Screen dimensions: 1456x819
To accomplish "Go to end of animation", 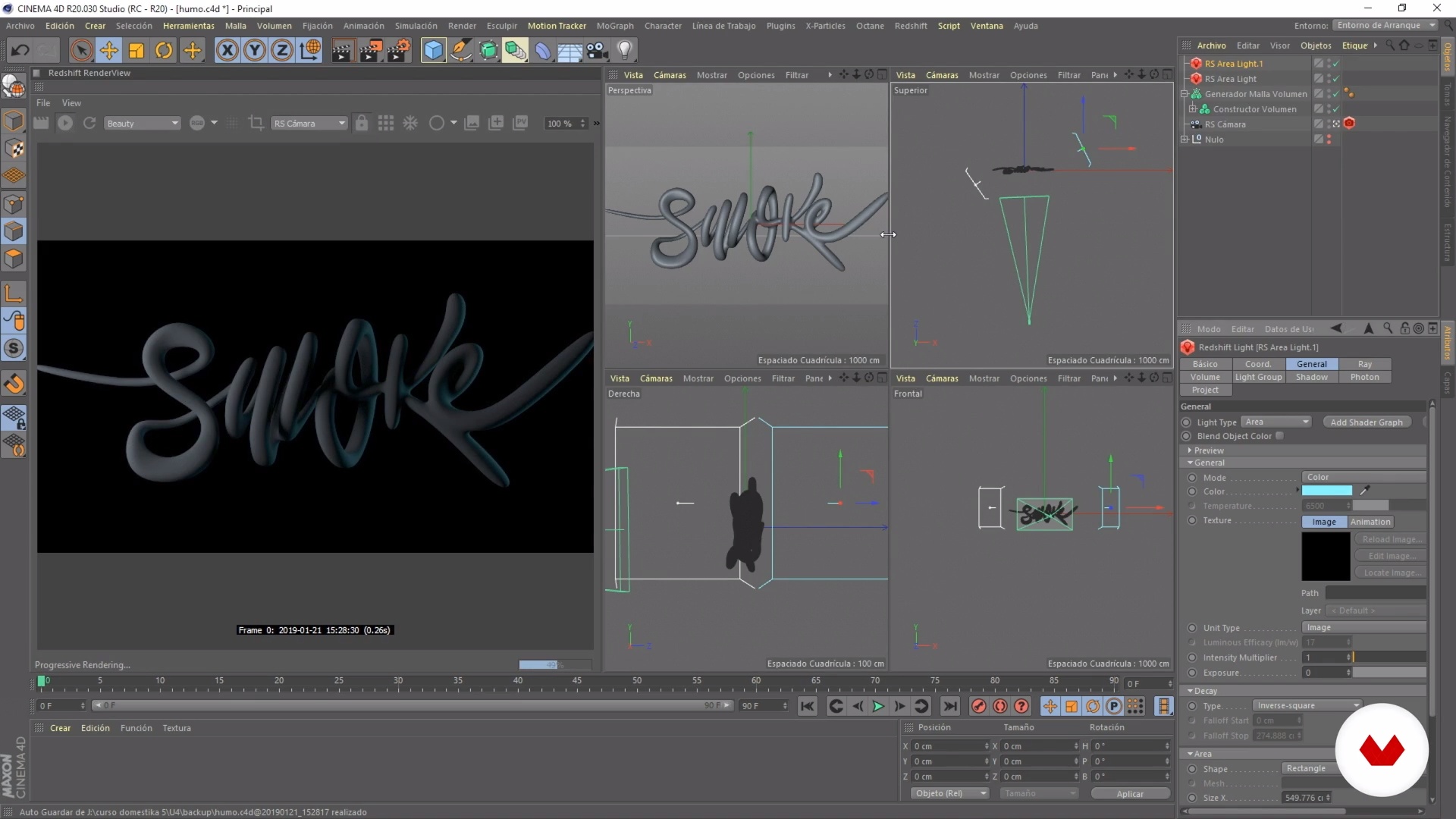I will tap(949, 706).
